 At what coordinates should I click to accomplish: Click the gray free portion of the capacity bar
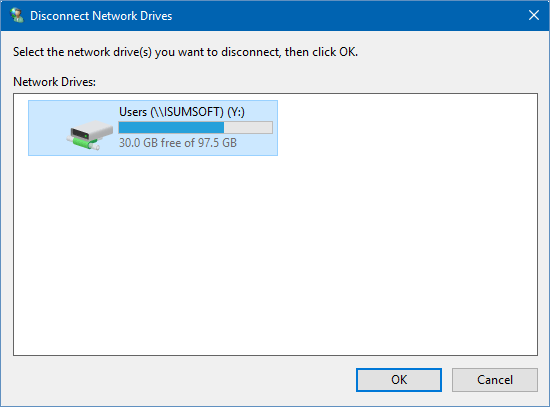coord(248,127)
